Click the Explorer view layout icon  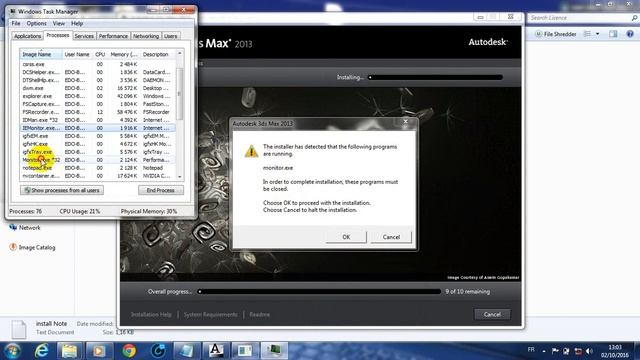tap(587, 34)
